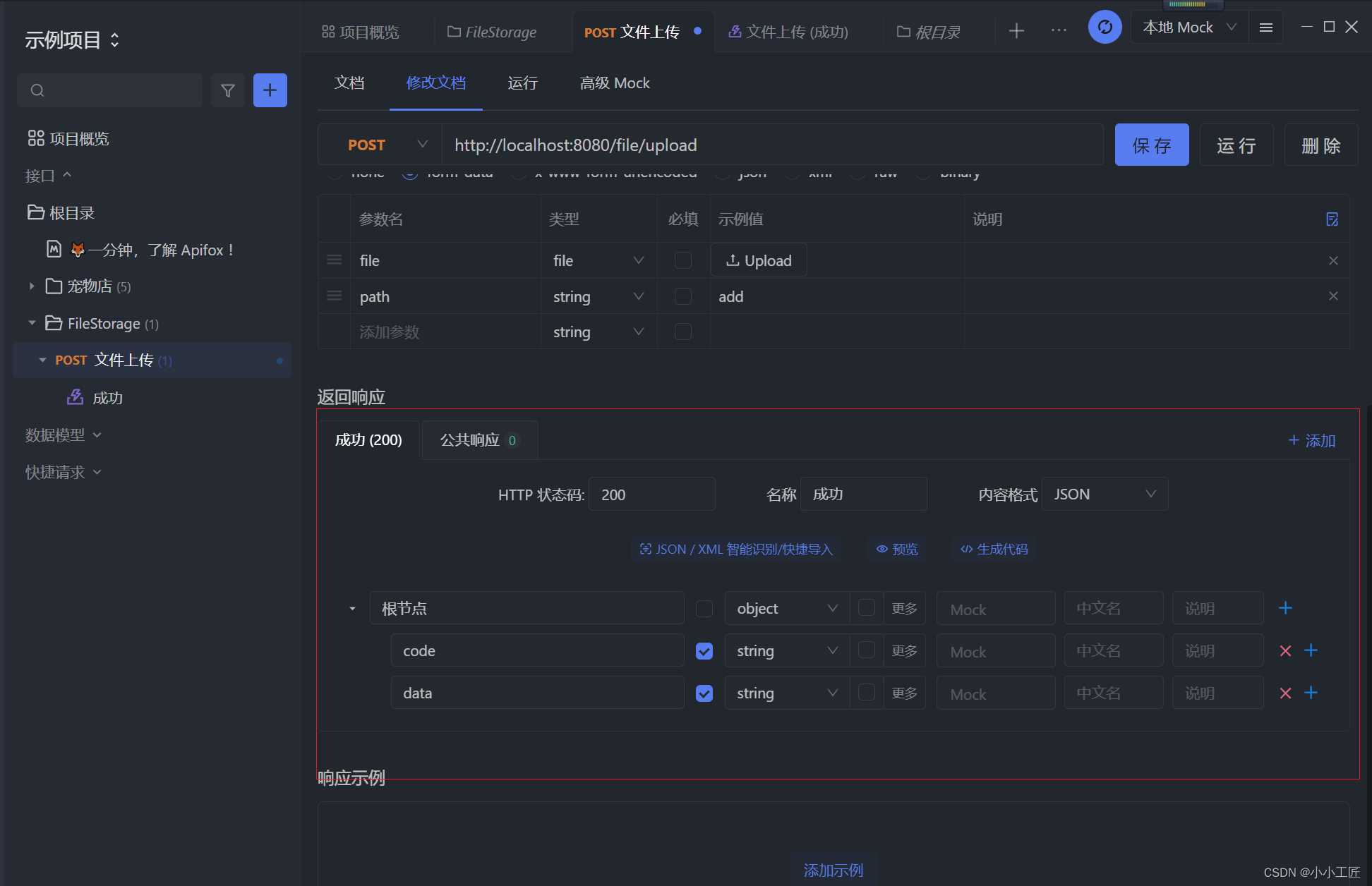
Task: Open the filter funnel icon
Action: (228, 90)
